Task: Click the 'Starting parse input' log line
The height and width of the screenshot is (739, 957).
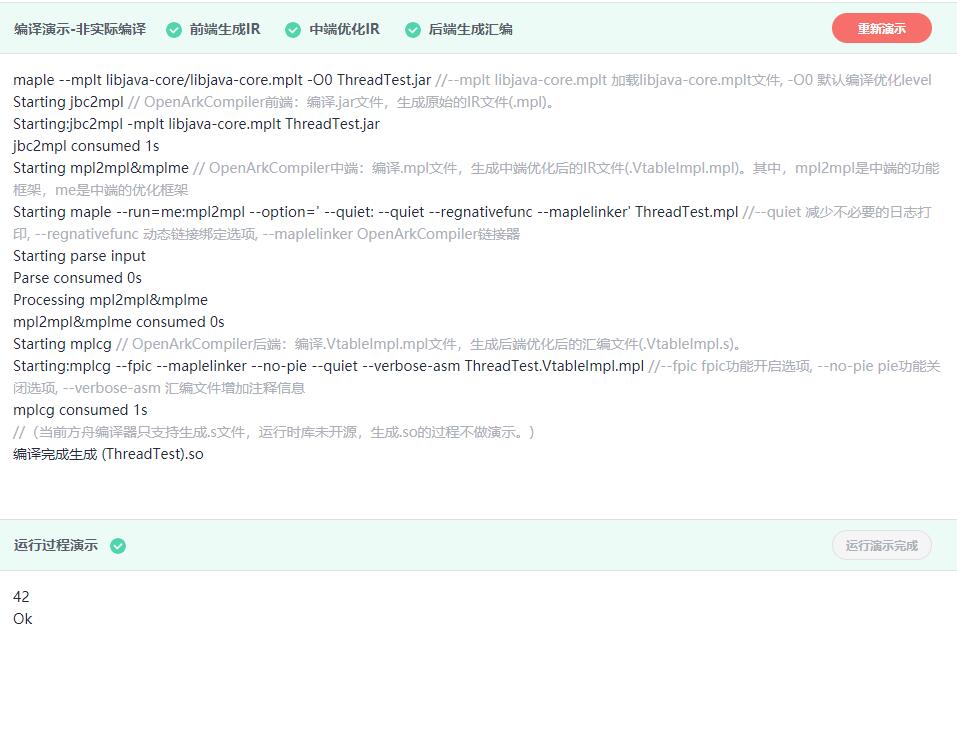Action: [x=79, y=256]
